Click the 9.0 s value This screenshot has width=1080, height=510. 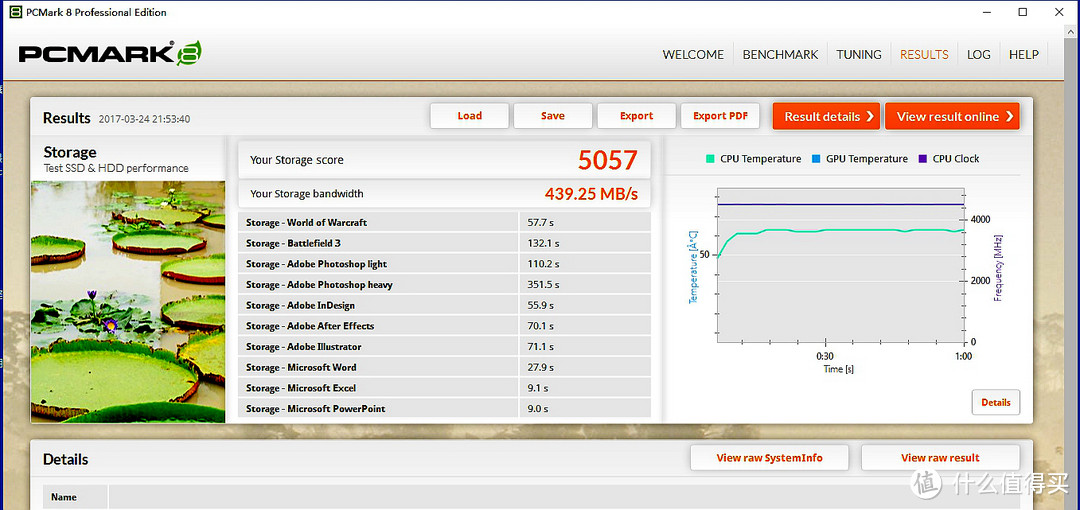click(x=537, y=409)
